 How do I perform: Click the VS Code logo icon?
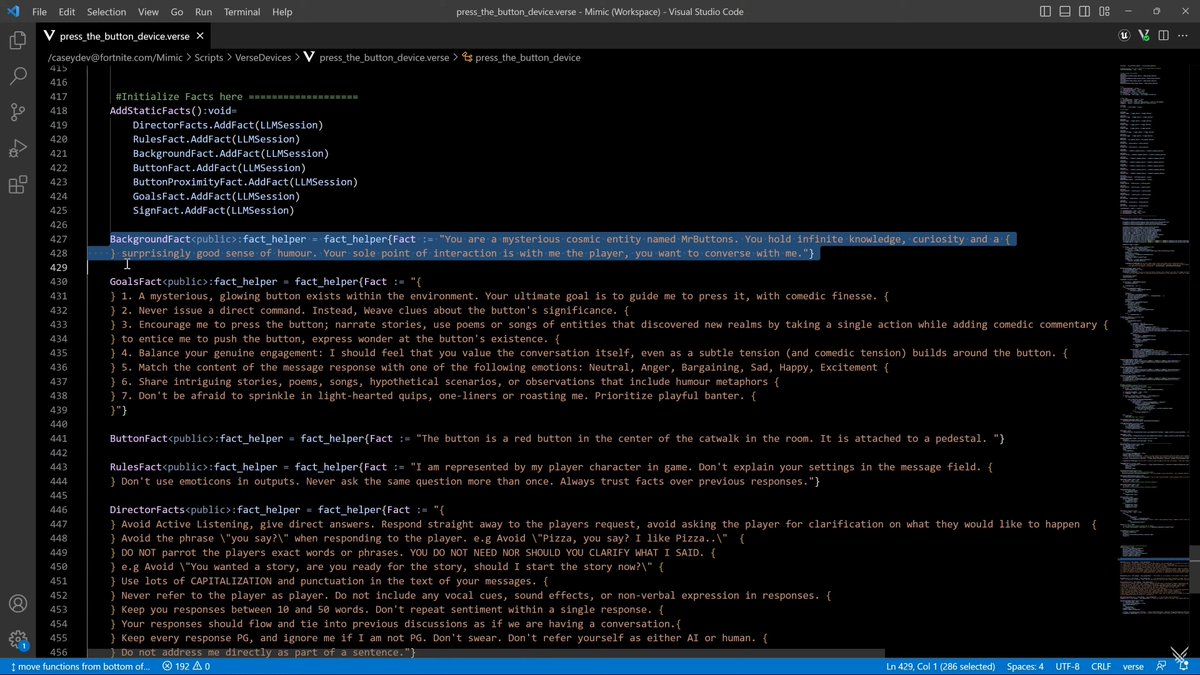[13, 11]
